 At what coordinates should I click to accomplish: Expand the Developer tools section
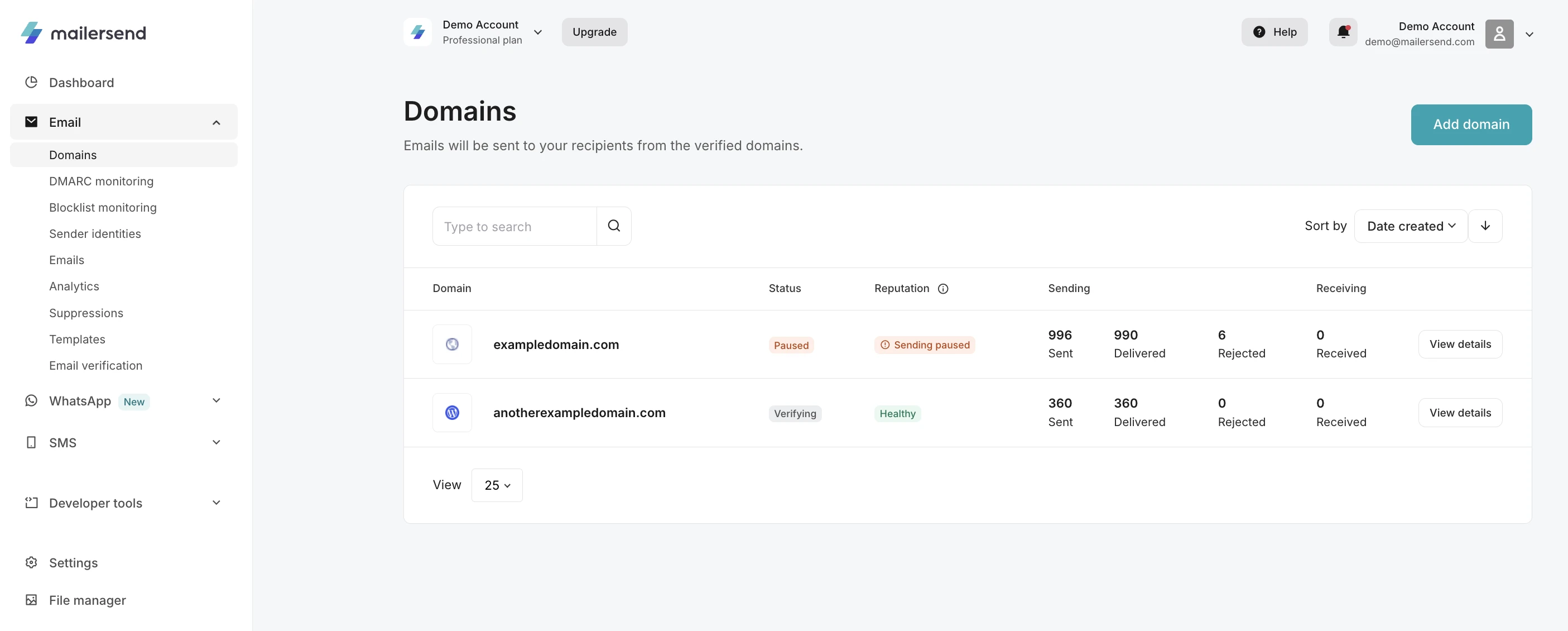(216, 503)
